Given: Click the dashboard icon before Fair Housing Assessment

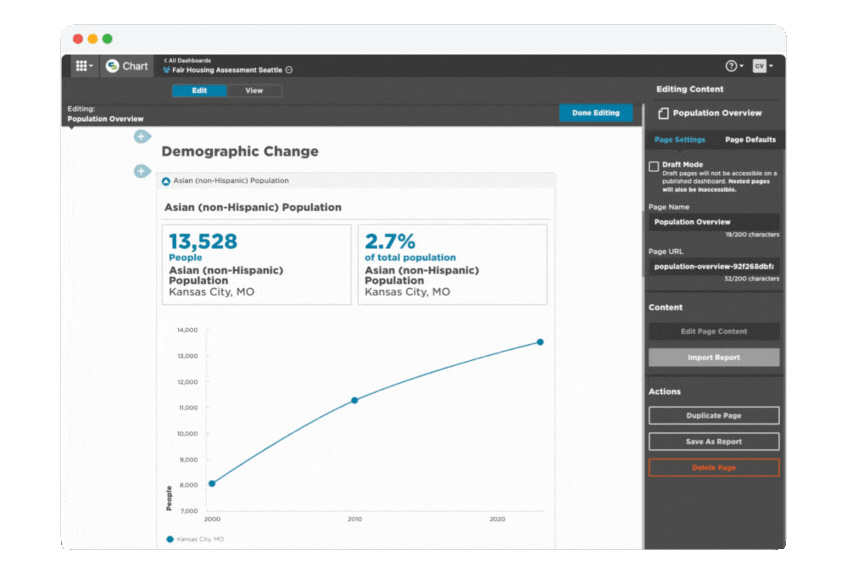Looking at the screenshot, I should point(166,70).
